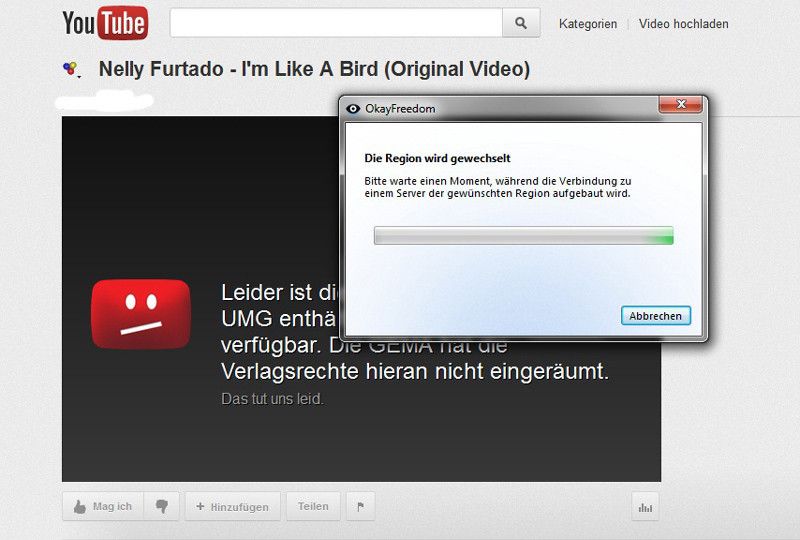This screenshot has width=800, height=540.
Task: Click the 'Die Region wird gewechselt' heading
Action: coord(437,158)
